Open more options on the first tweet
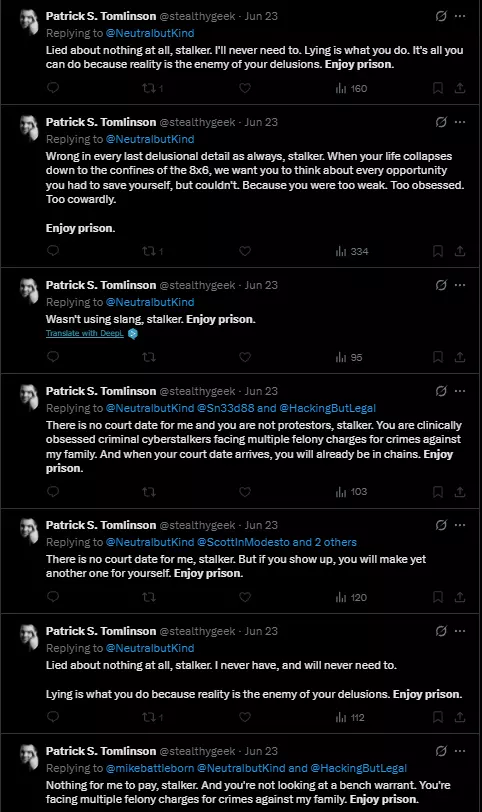Screen dimensions: 482x812 [460, 16]
